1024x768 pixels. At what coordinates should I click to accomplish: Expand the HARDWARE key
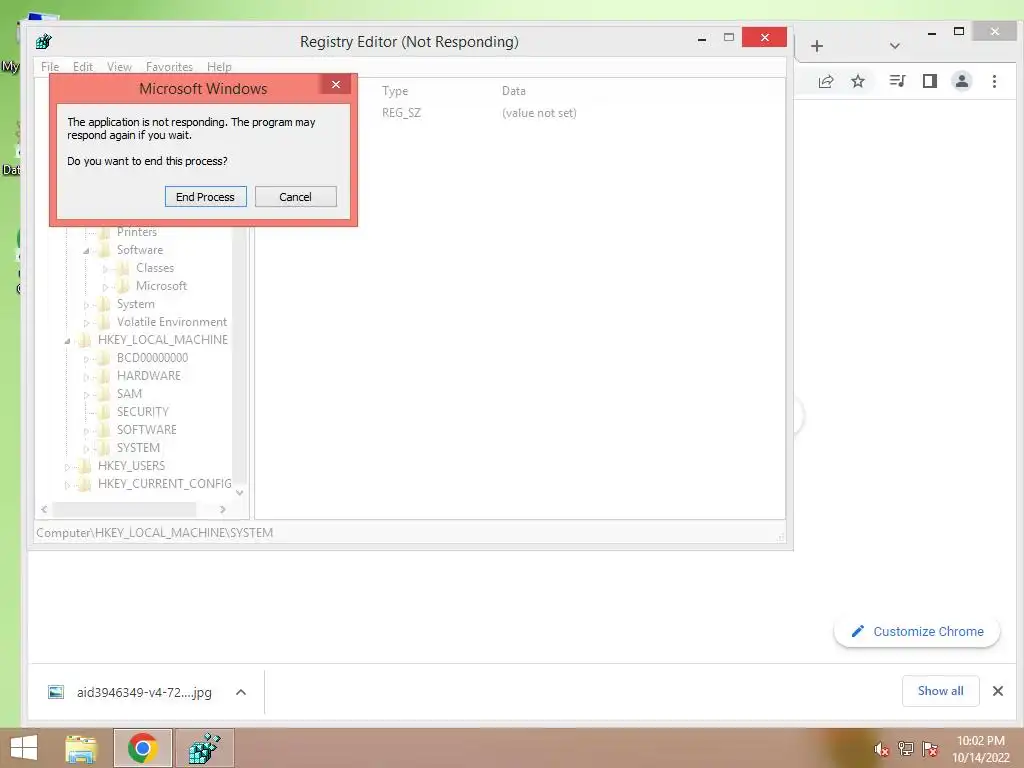(86, 377)
